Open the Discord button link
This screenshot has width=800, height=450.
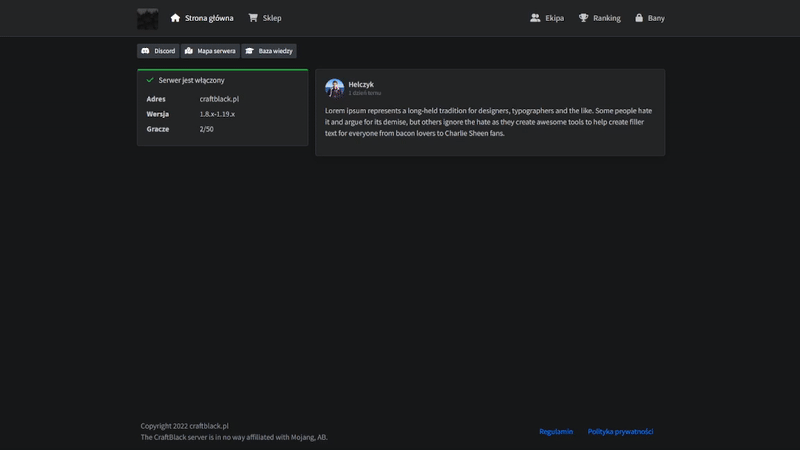click(x=158, y=51)
